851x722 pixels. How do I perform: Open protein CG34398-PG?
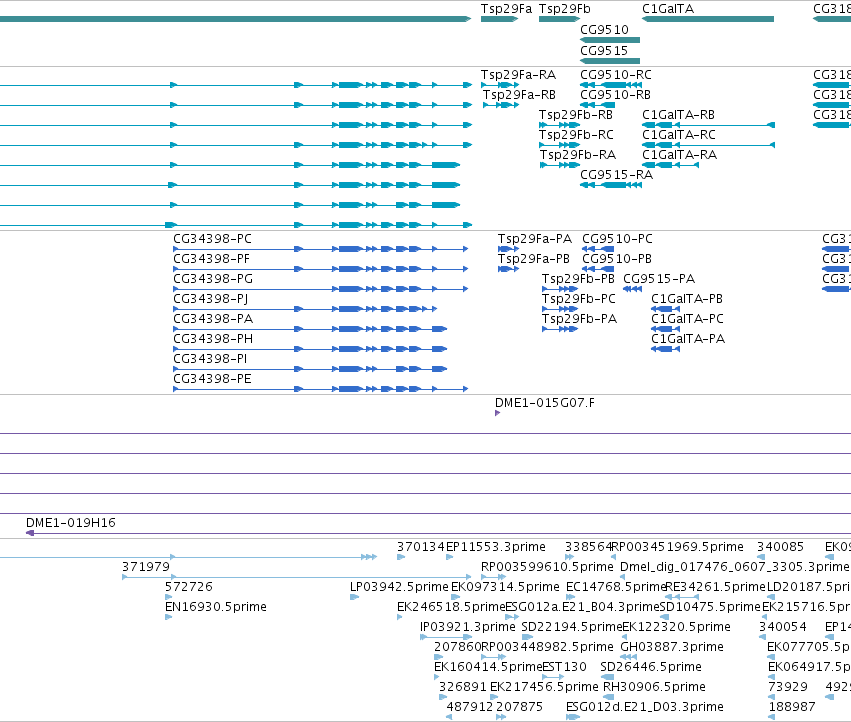click(x=213, y=279)
